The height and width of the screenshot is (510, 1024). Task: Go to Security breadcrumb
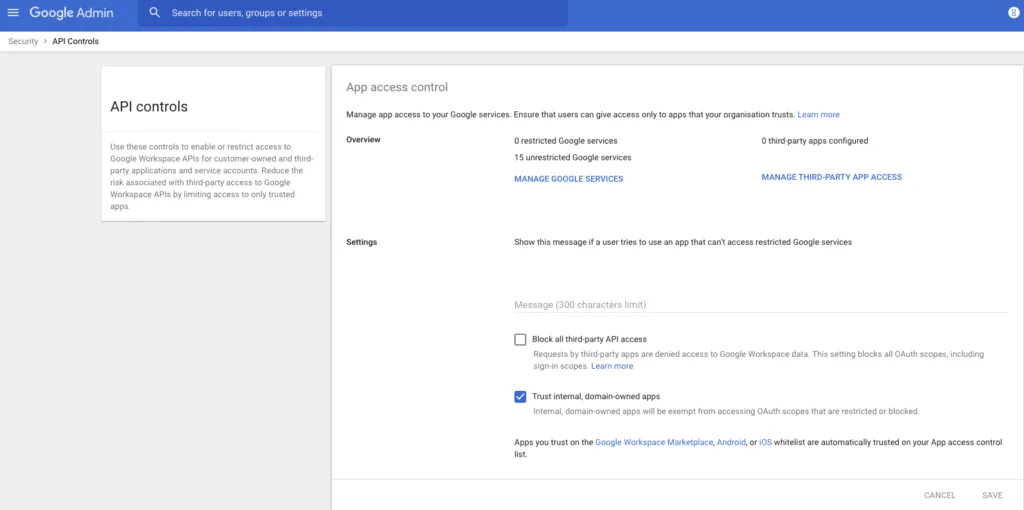(x=24, y=41)
